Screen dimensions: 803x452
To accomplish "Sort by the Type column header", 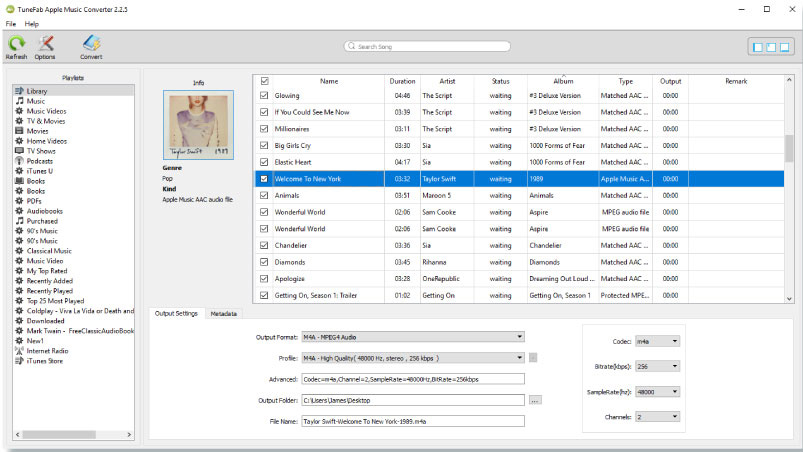I will point(625,81).
